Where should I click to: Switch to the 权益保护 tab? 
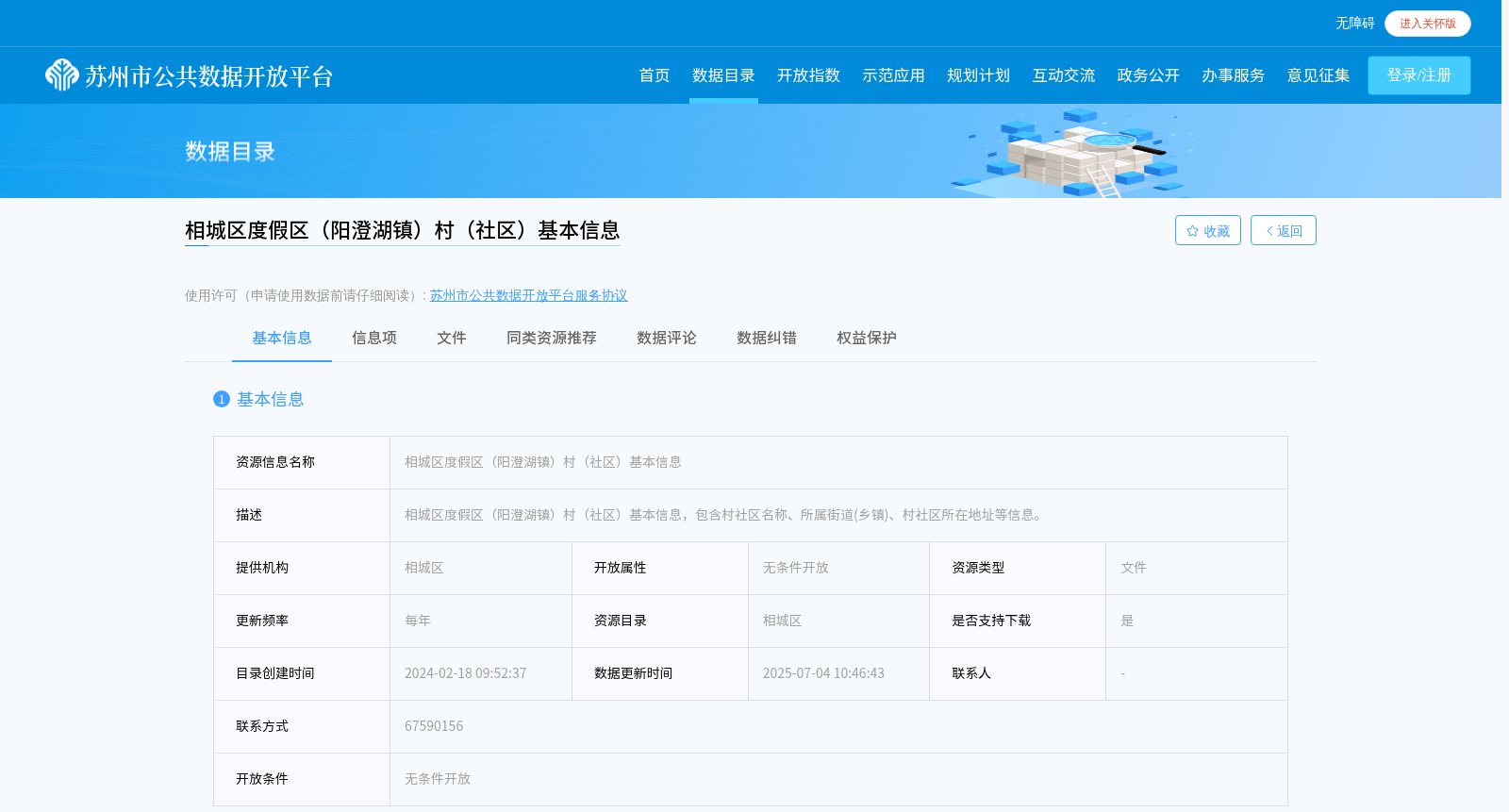coord(867,338)
